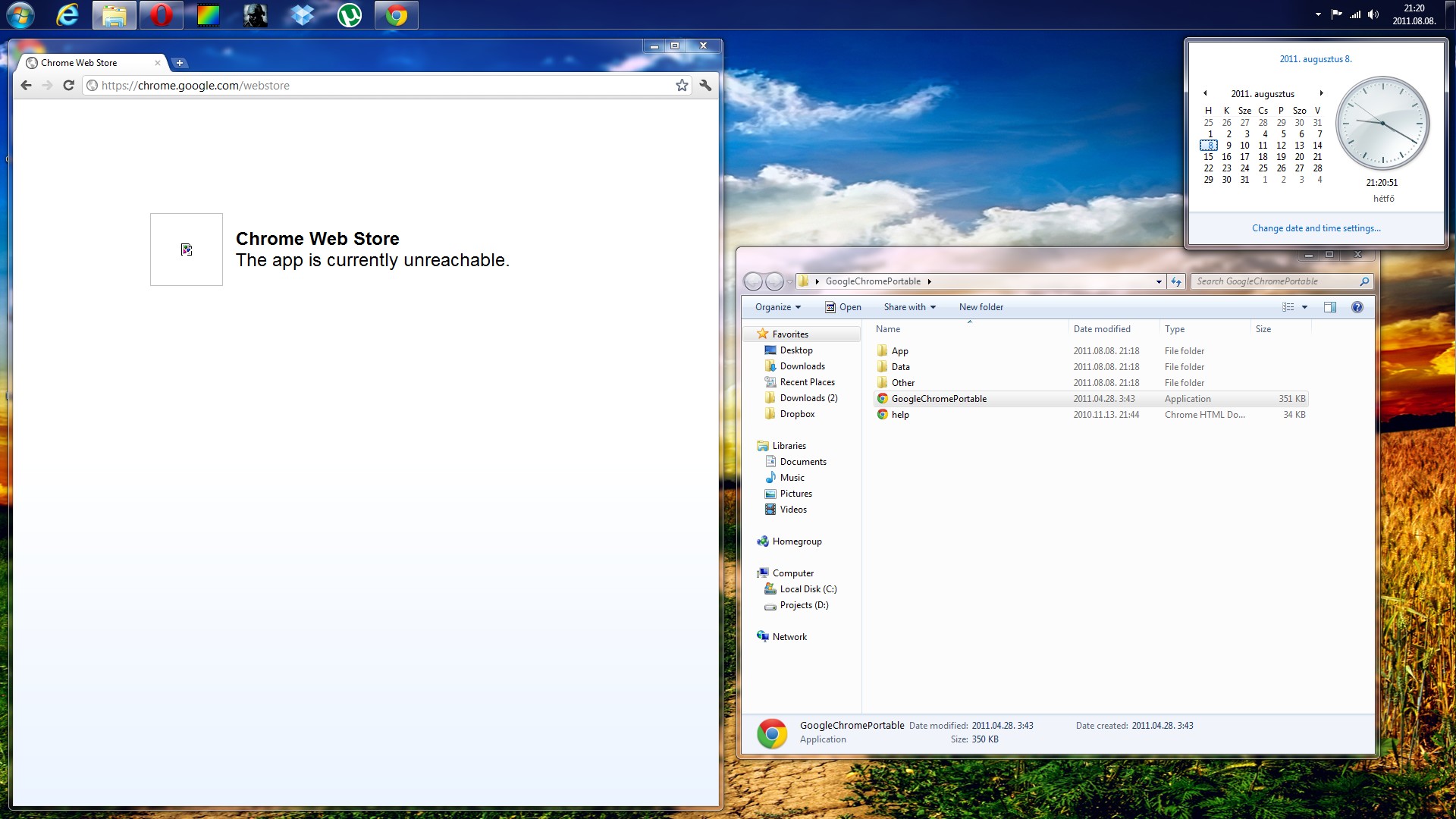The height and width of the screenshot is (819, 1456).
Task: Open the Organize menu
Action: pyautogui.click(x=778, y=307)
